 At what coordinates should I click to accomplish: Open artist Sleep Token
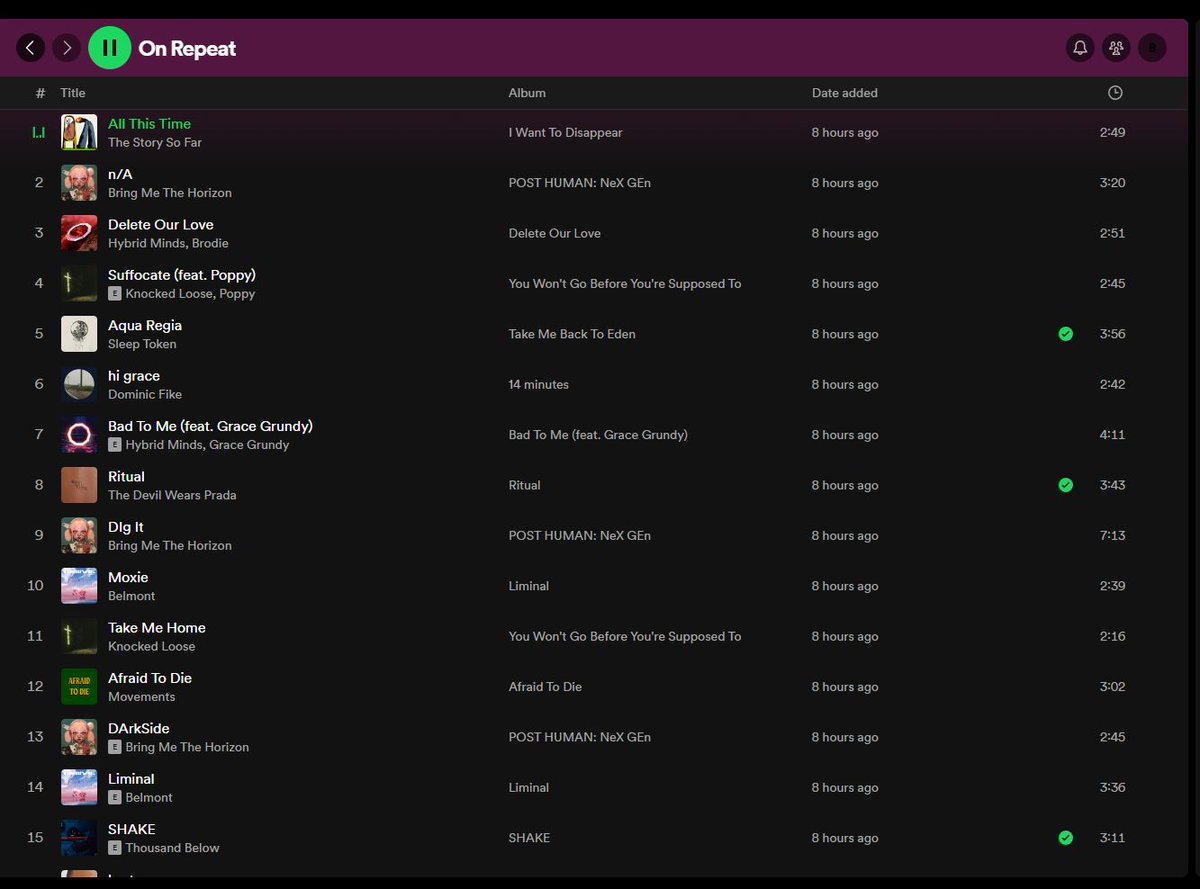[x=142, y=344]
